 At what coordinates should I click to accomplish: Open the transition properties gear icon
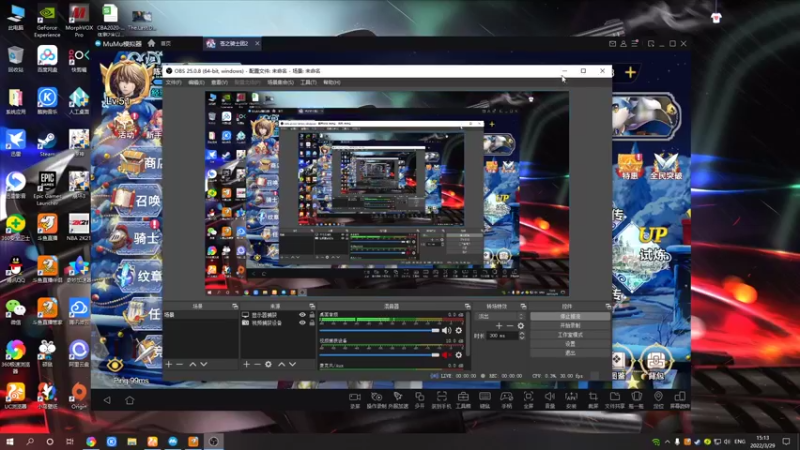point(520,326)
